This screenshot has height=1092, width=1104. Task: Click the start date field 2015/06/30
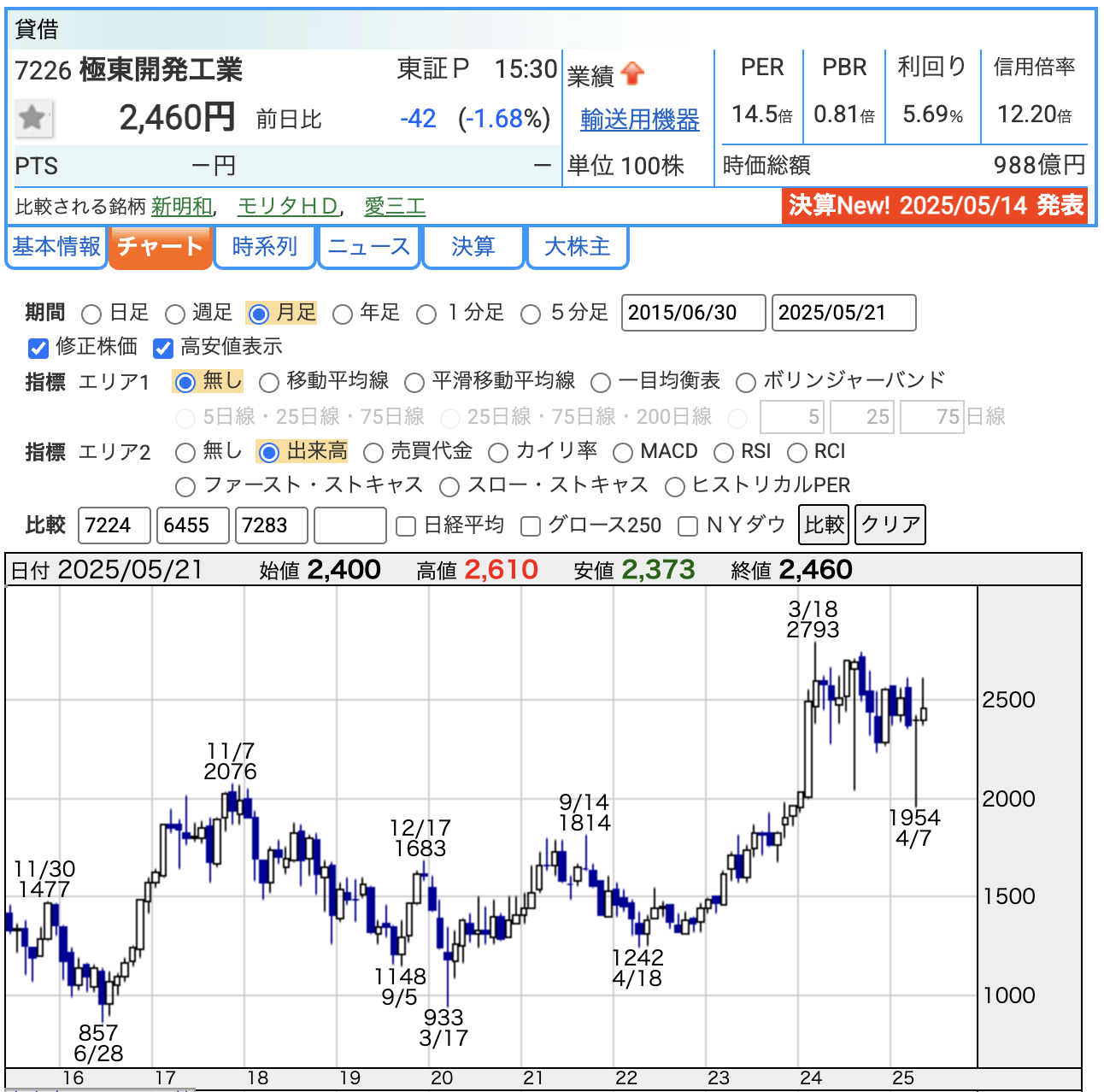point(693,313)
